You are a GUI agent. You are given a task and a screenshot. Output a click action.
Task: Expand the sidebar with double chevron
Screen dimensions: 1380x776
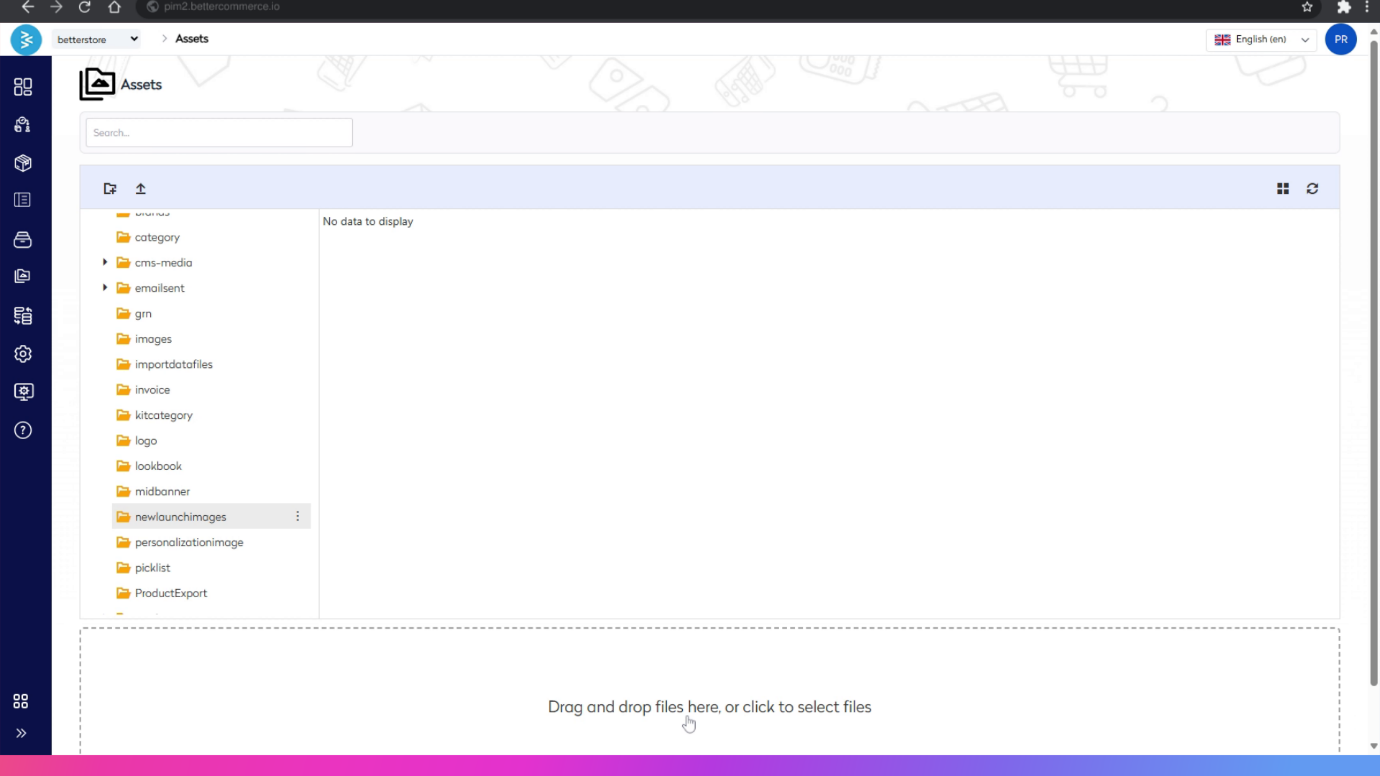(x=21, y=733)
